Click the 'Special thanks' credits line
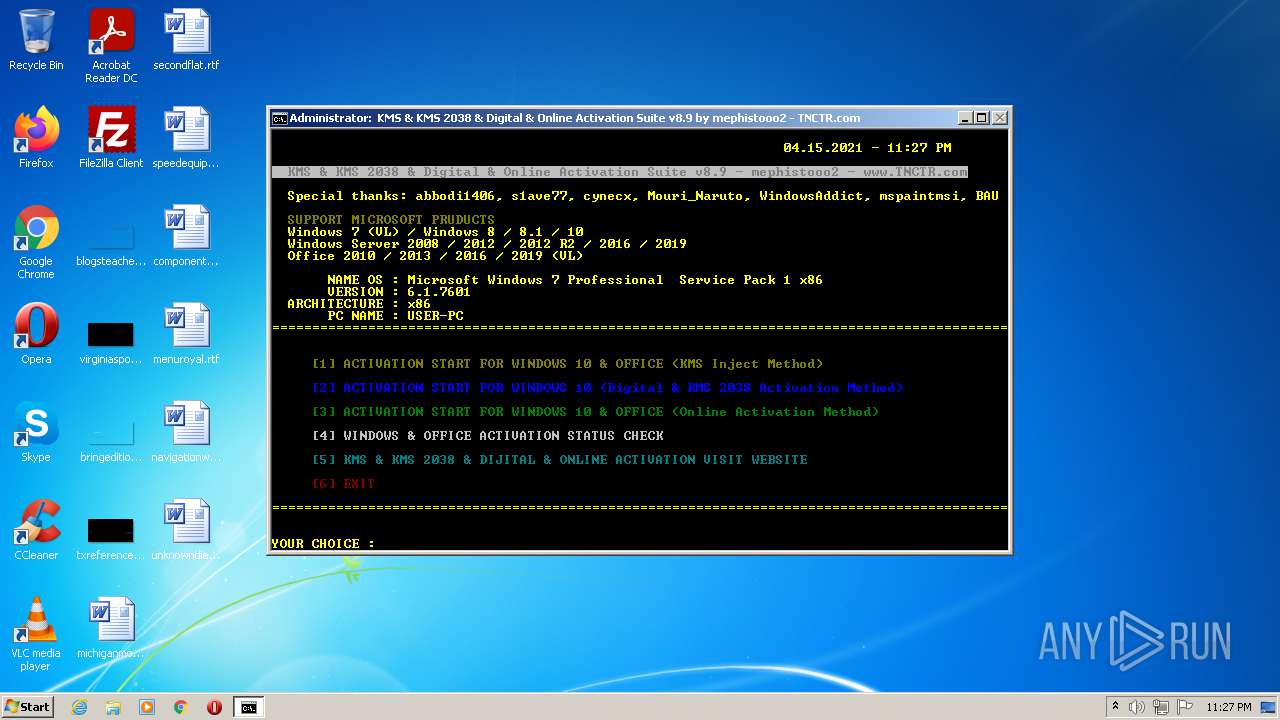1280x720 pixels. 643,196
